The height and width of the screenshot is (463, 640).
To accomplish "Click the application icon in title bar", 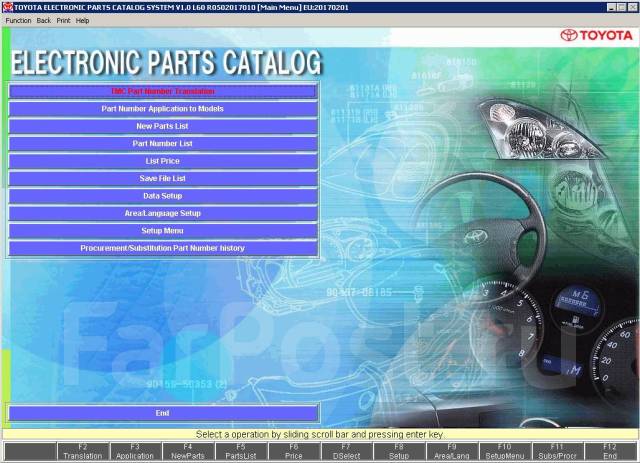I will [7, 7].
